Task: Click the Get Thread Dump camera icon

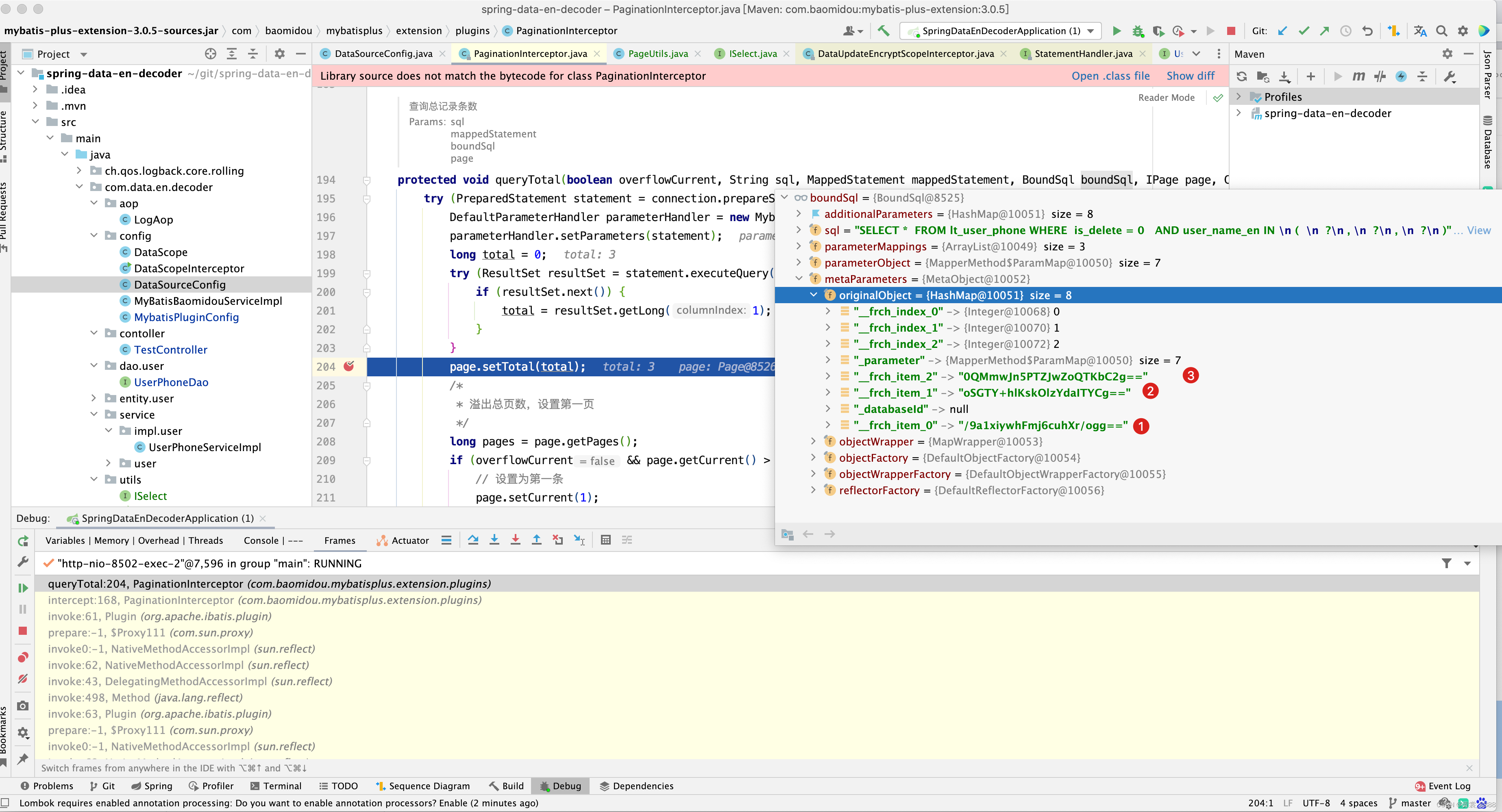Action: pyautogui.click(x=23, y=706)
